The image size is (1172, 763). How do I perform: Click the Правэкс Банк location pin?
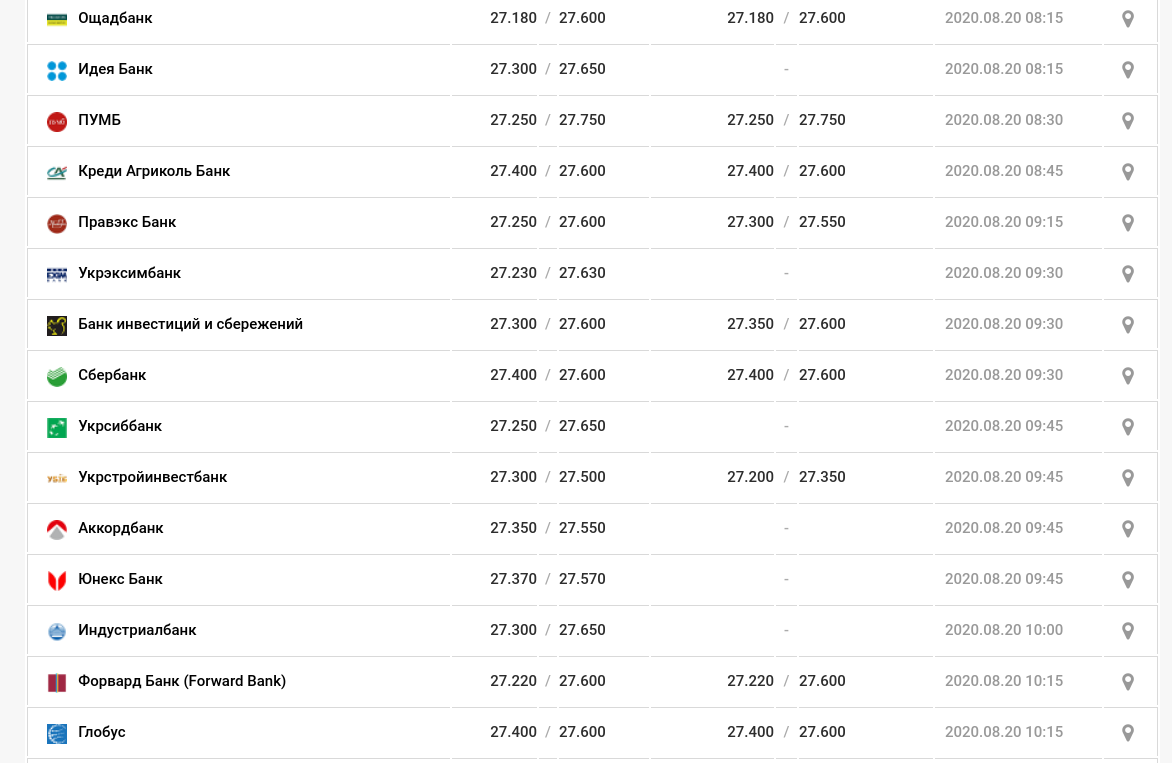point(1128,223)
